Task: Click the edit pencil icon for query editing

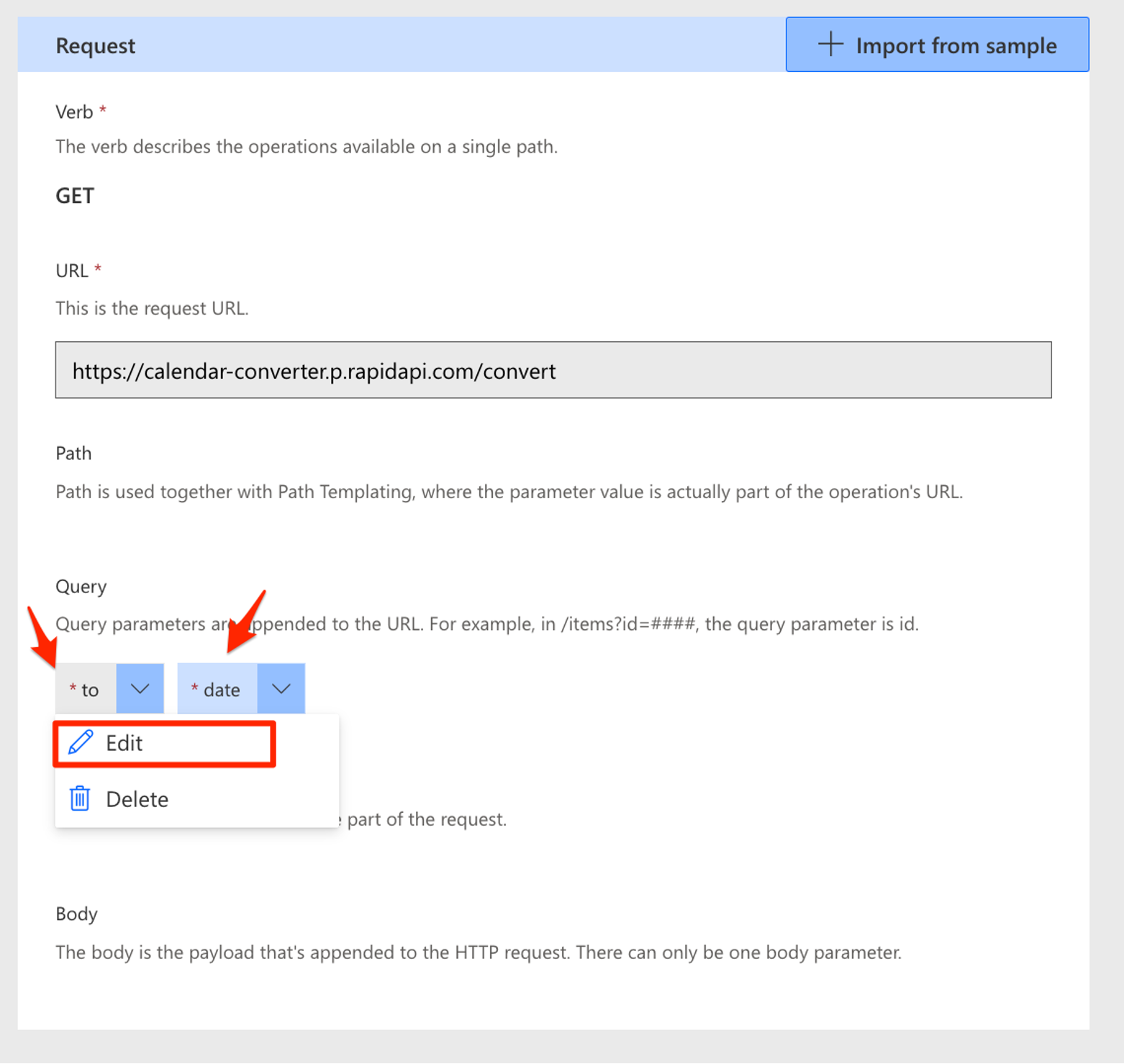Action: [x=80, y=743]
